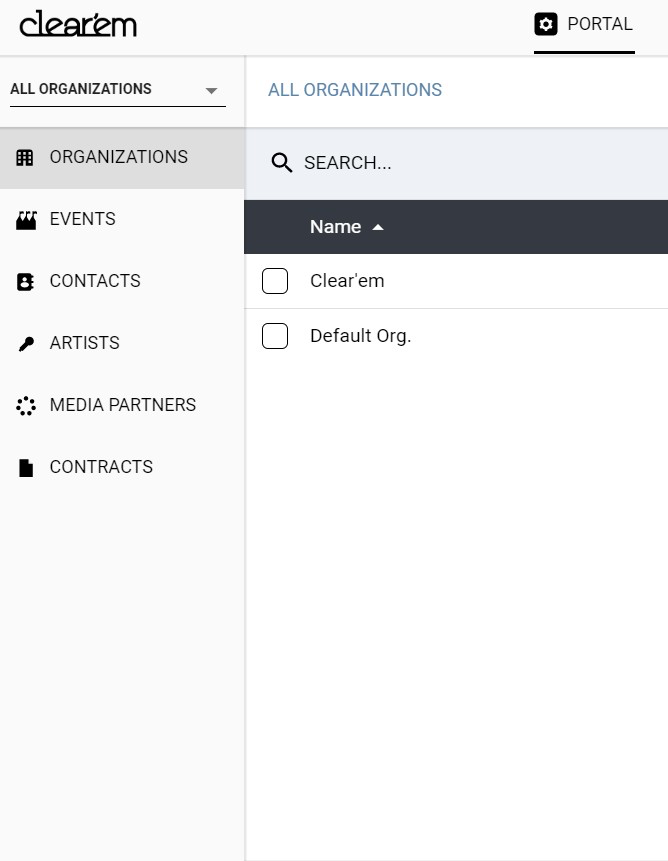Click the Organizations building icon in sidebar
The height and width of the screenshot is (861, 668).
26,157
